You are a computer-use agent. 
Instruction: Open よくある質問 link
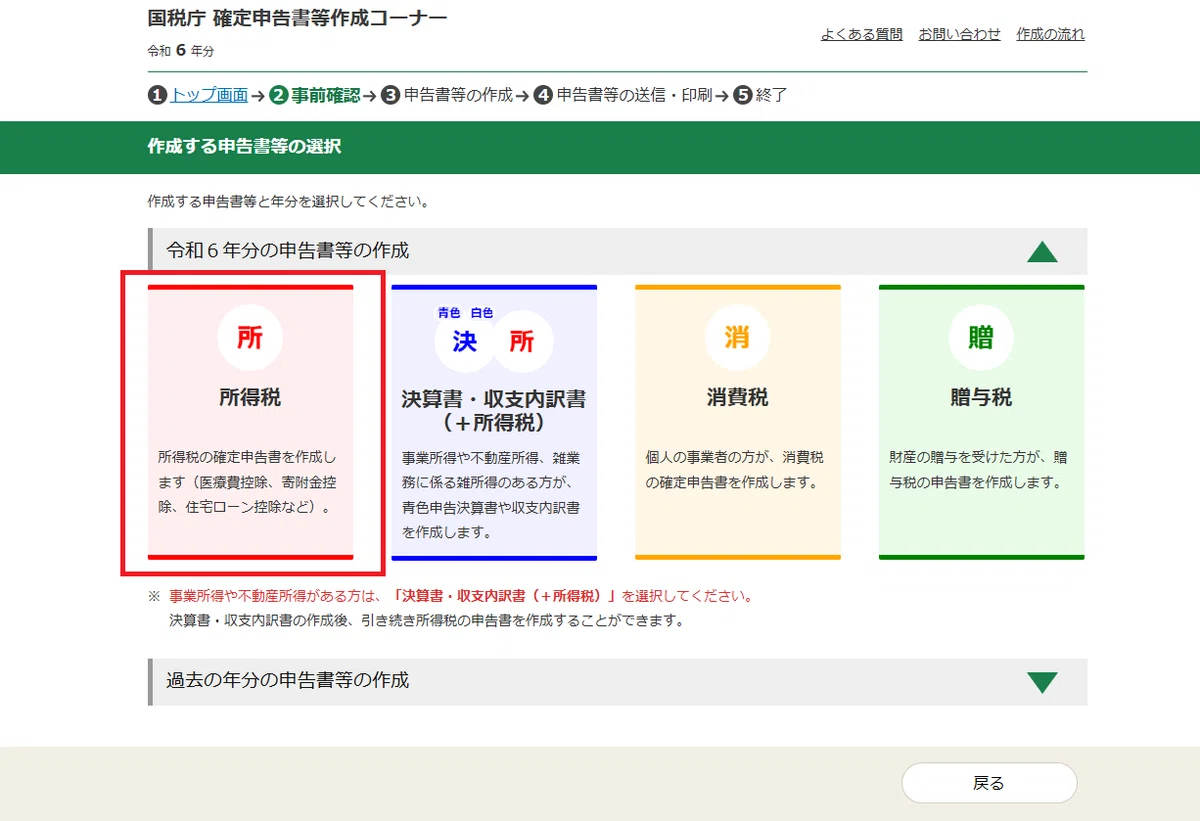(862, 34)
